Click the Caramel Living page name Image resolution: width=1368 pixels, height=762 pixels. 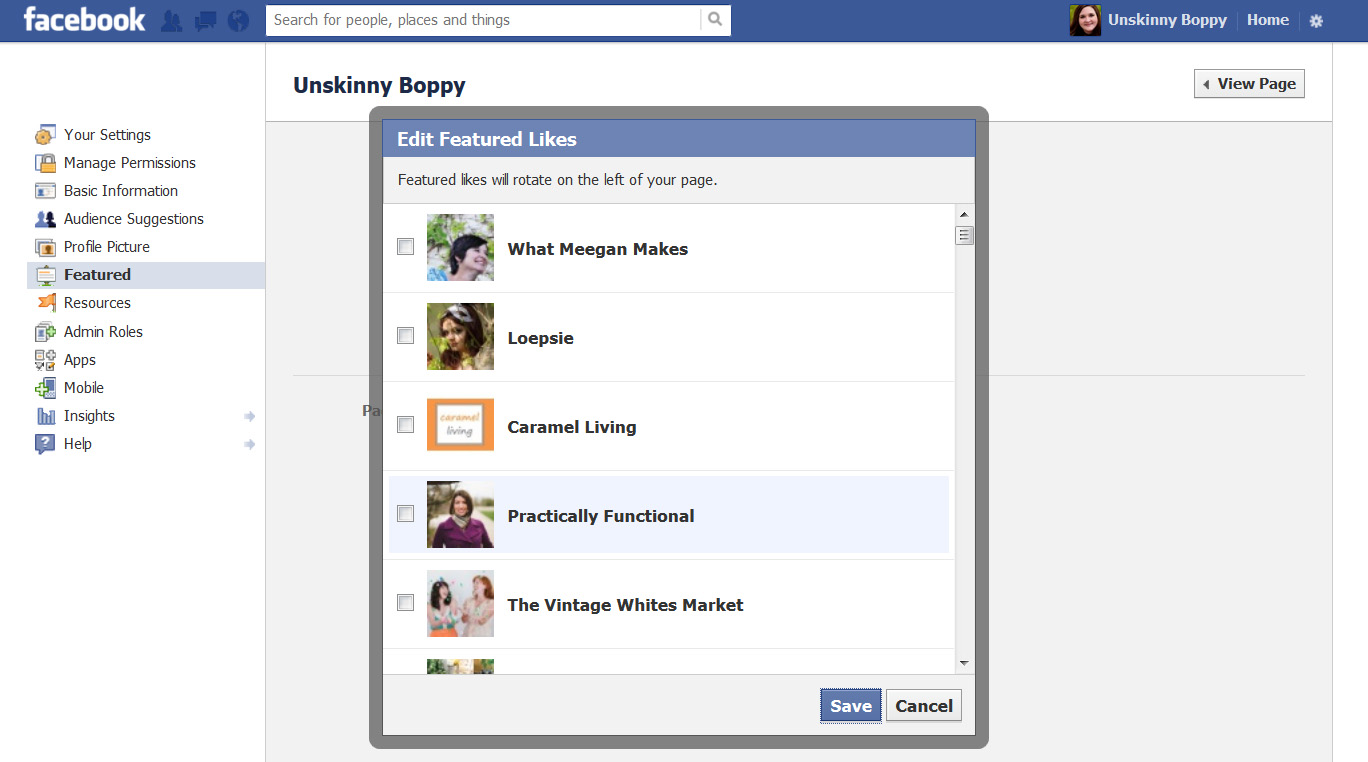click(x=572, y=427)
